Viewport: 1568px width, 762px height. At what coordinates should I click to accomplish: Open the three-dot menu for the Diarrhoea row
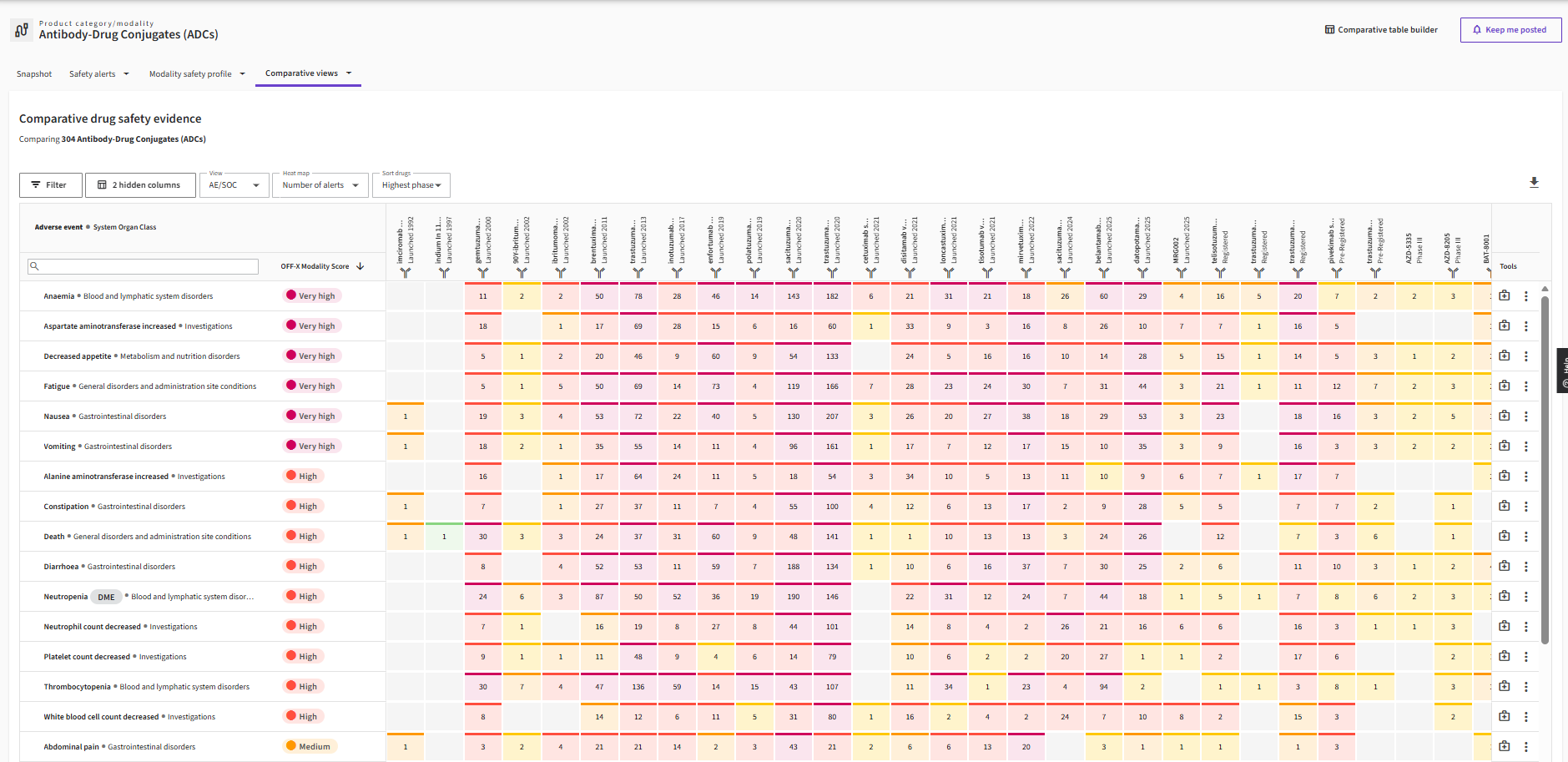pos(1526,567)
